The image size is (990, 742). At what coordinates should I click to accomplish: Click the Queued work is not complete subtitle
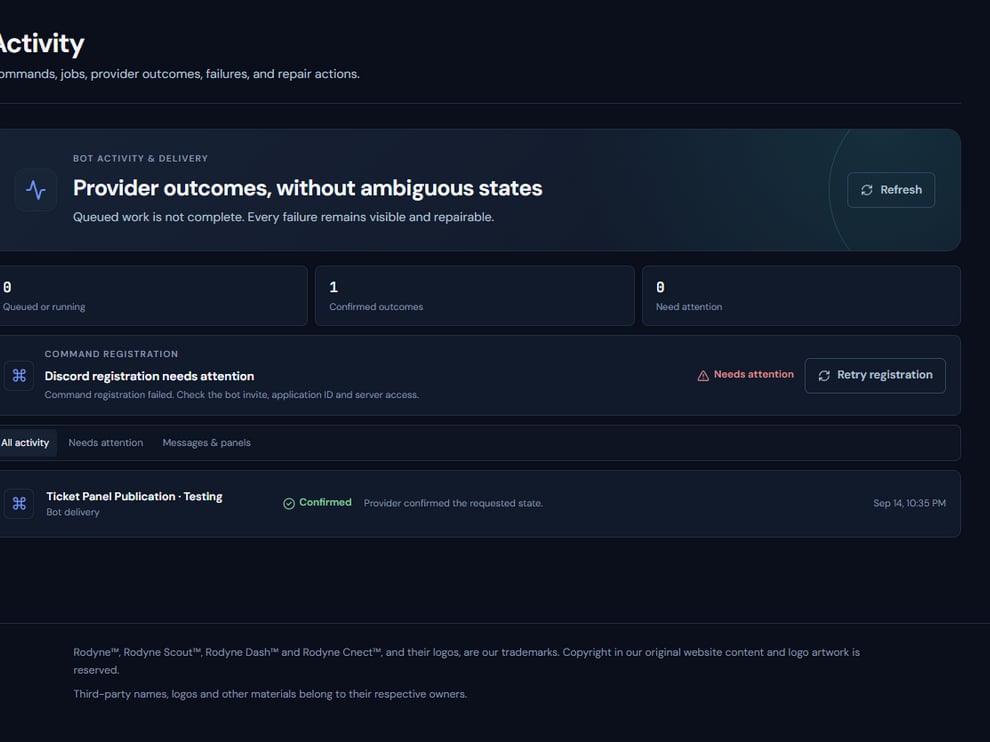coord(283,217)
